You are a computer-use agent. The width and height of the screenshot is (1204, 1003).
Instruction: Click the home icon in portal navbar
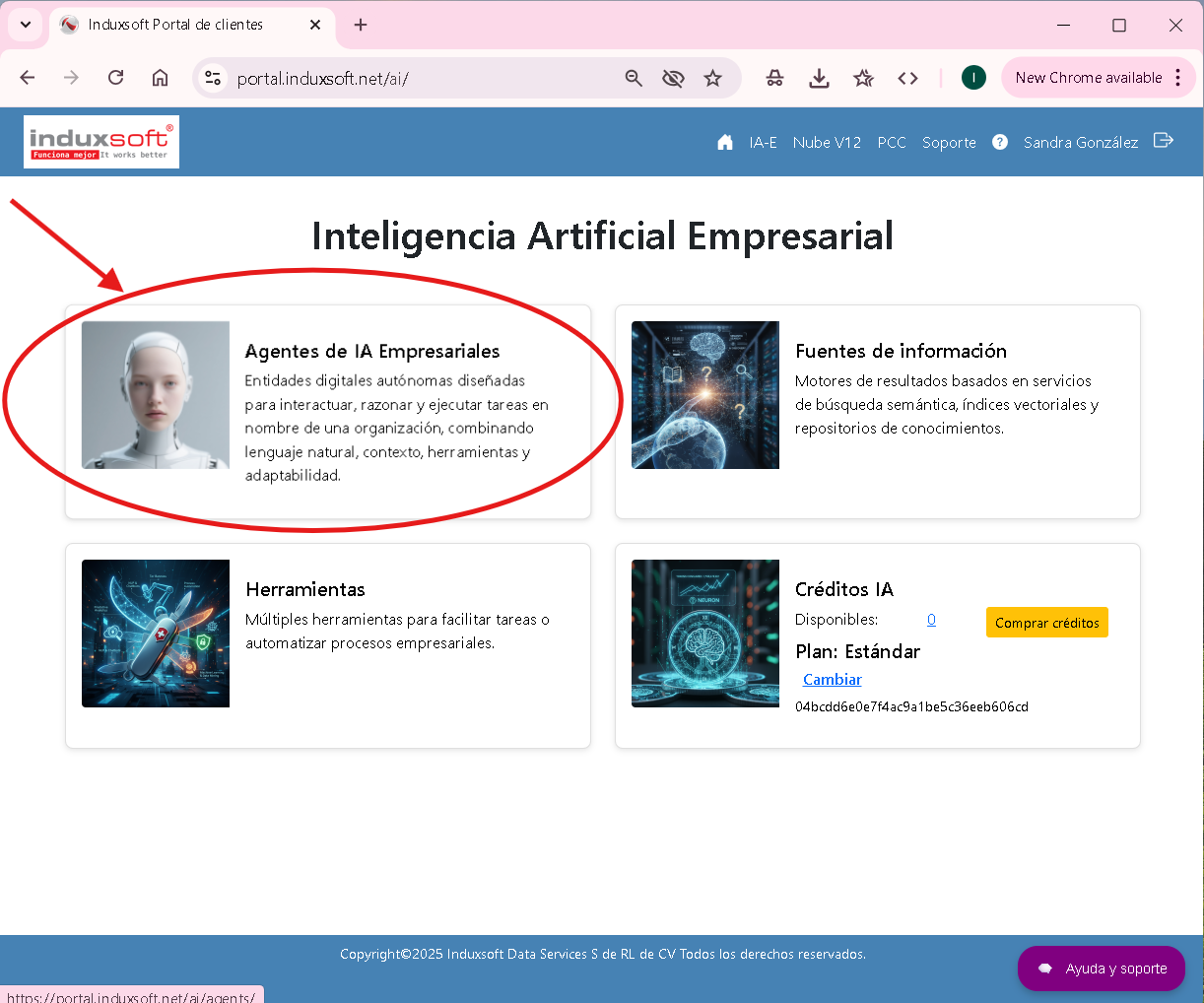point(725,142)
